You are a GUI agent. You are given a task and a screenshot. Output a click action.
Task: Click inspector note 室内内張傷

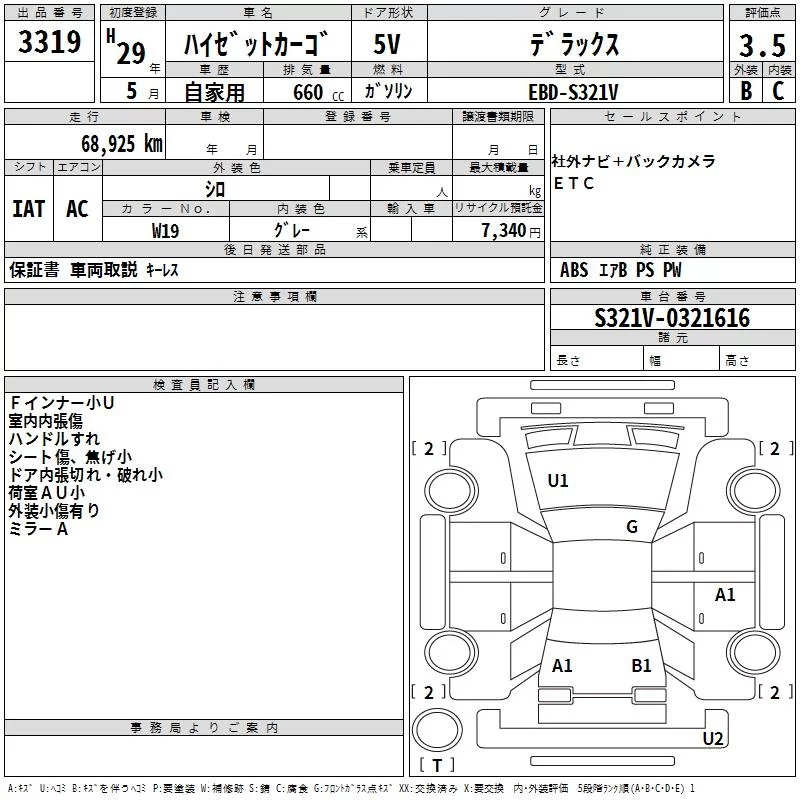(x=46, y=421)
